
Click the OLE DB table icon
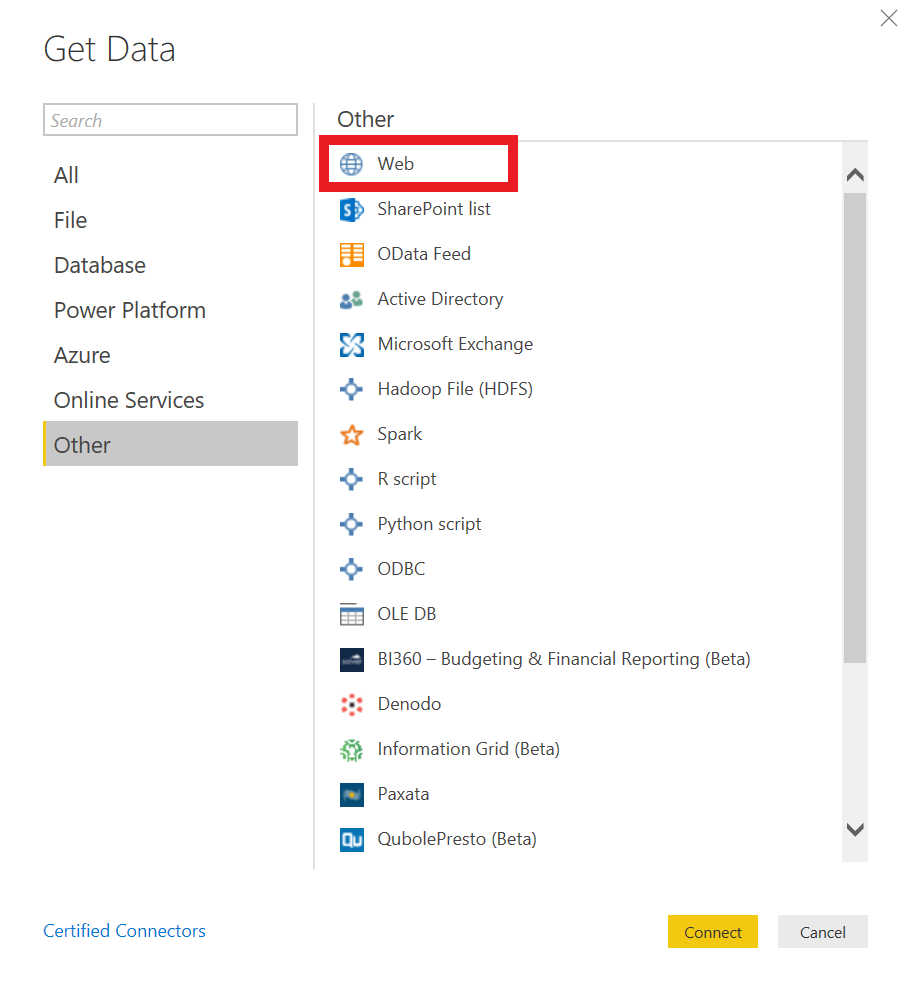351,614
